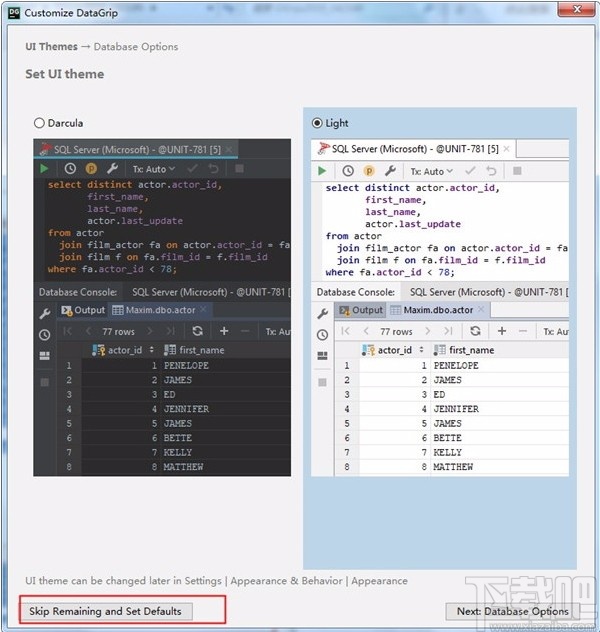The height and width of the screenshot is (632, 600).
Task: Click Skip Remaining and Set Defaults
Action: tap(106, 611)
